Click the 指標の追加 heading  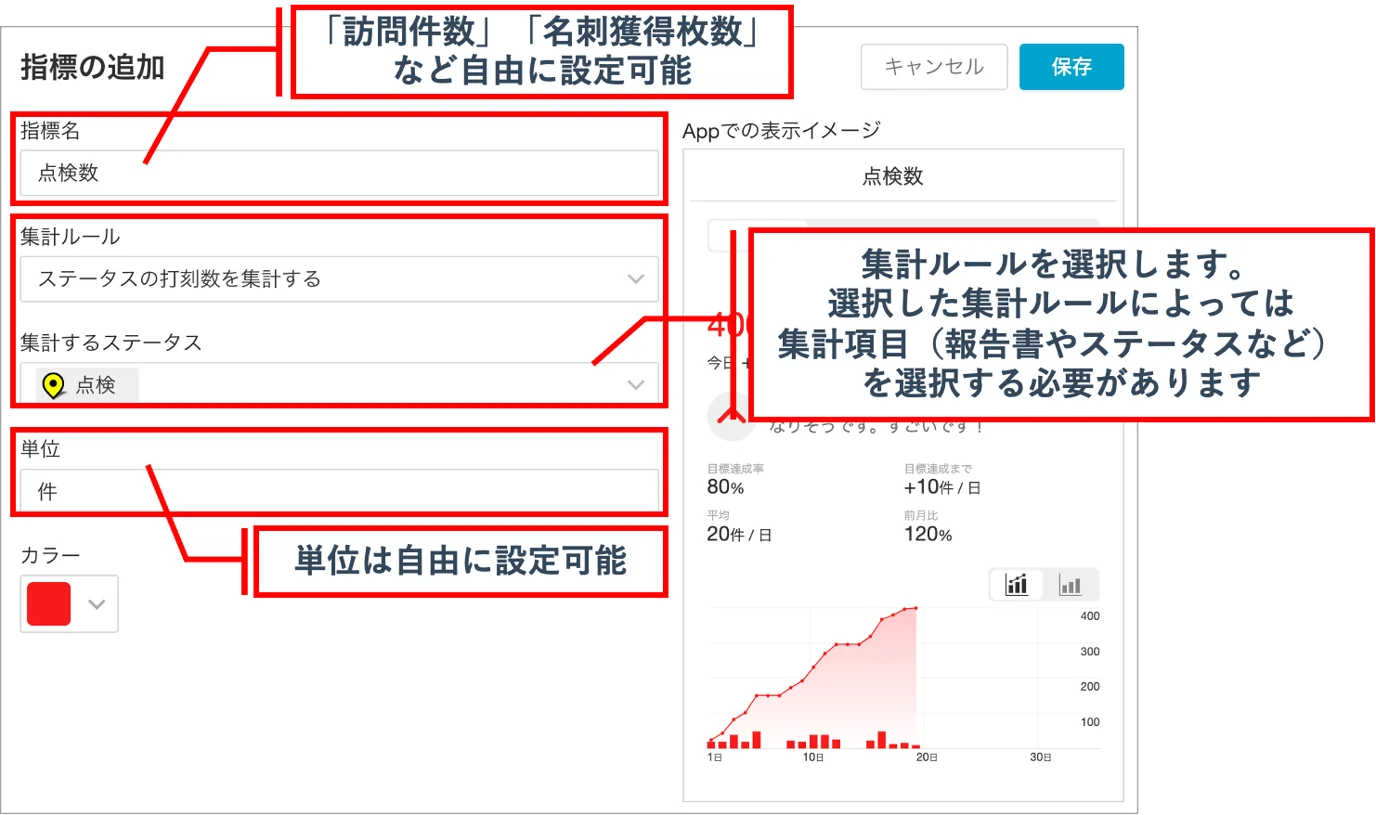click(x=92, y=67)
